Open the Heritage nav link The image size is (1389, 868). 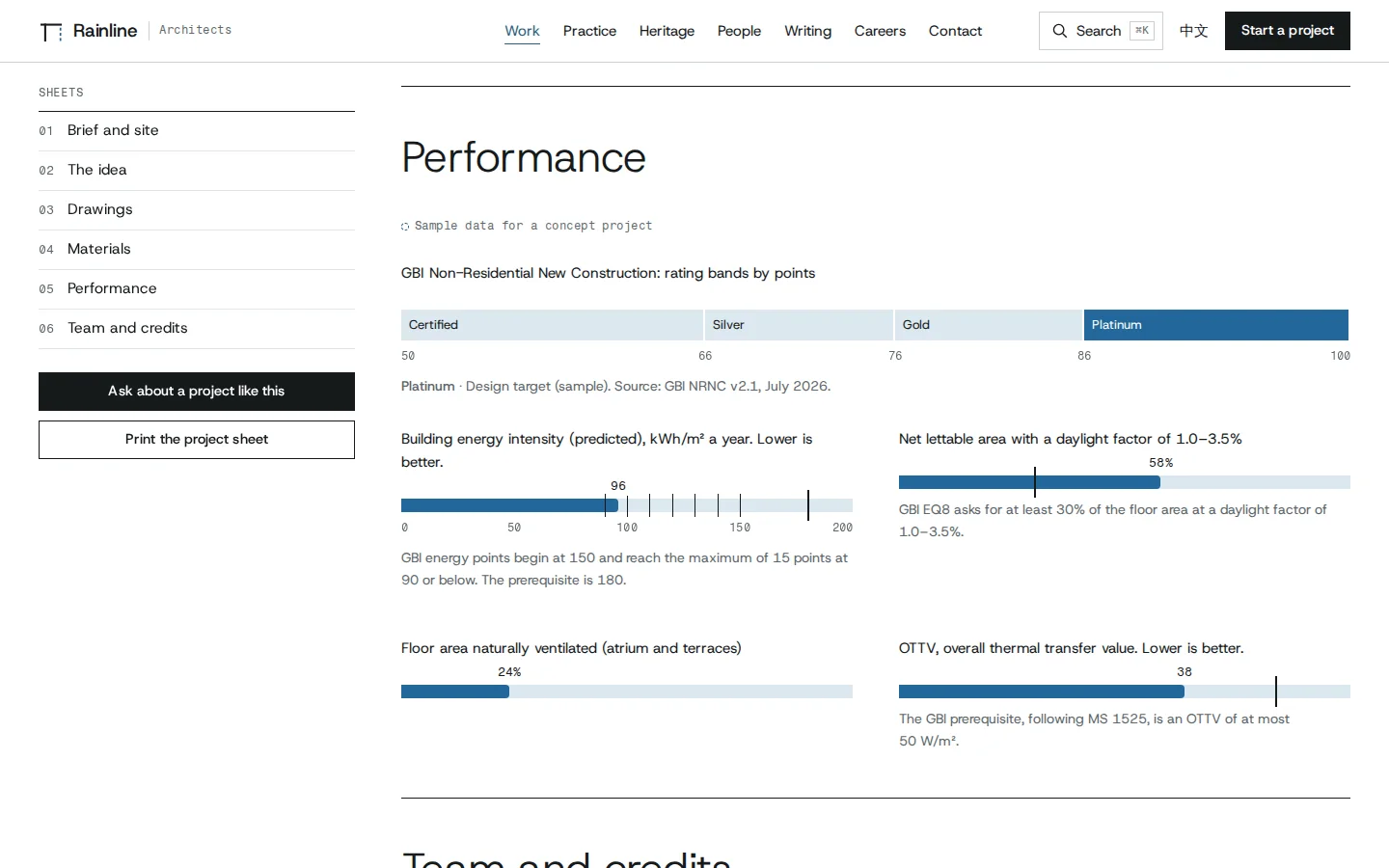pyautogui.click(x=667, y=31)
